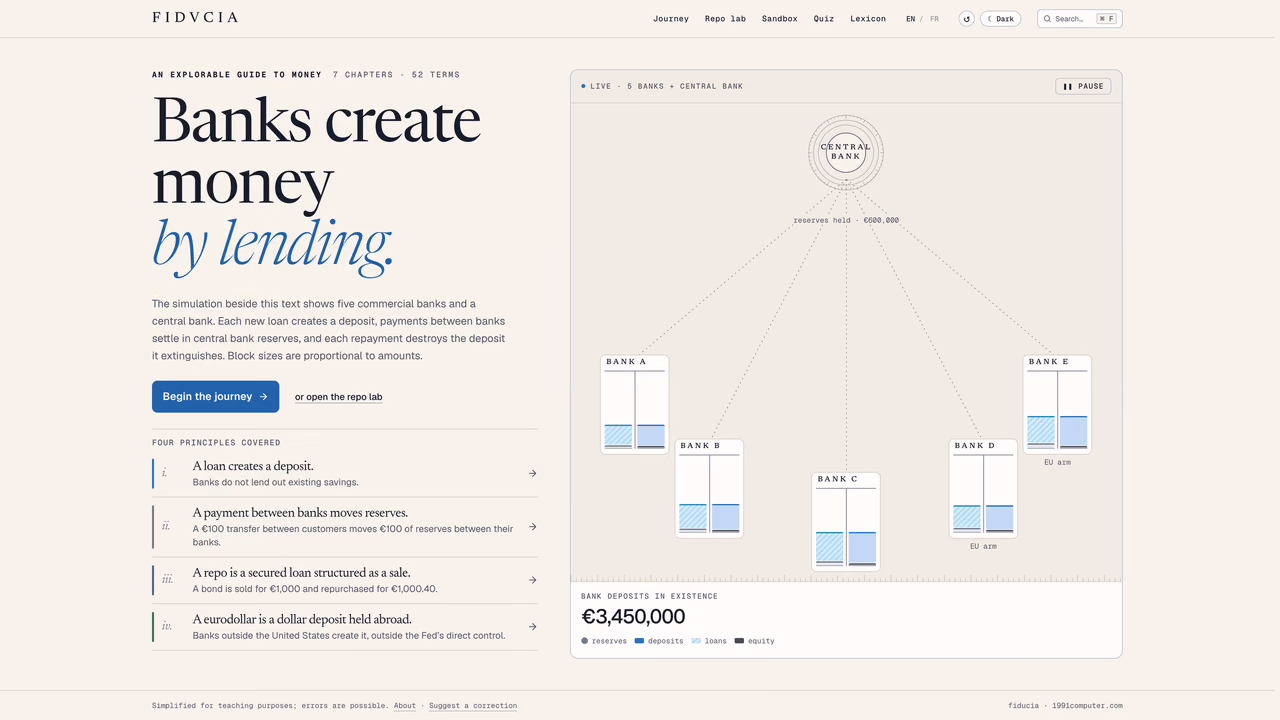
Task: Click 'BANK DEPOSITS IN EXISTENCE' heading
Action: 650,597
